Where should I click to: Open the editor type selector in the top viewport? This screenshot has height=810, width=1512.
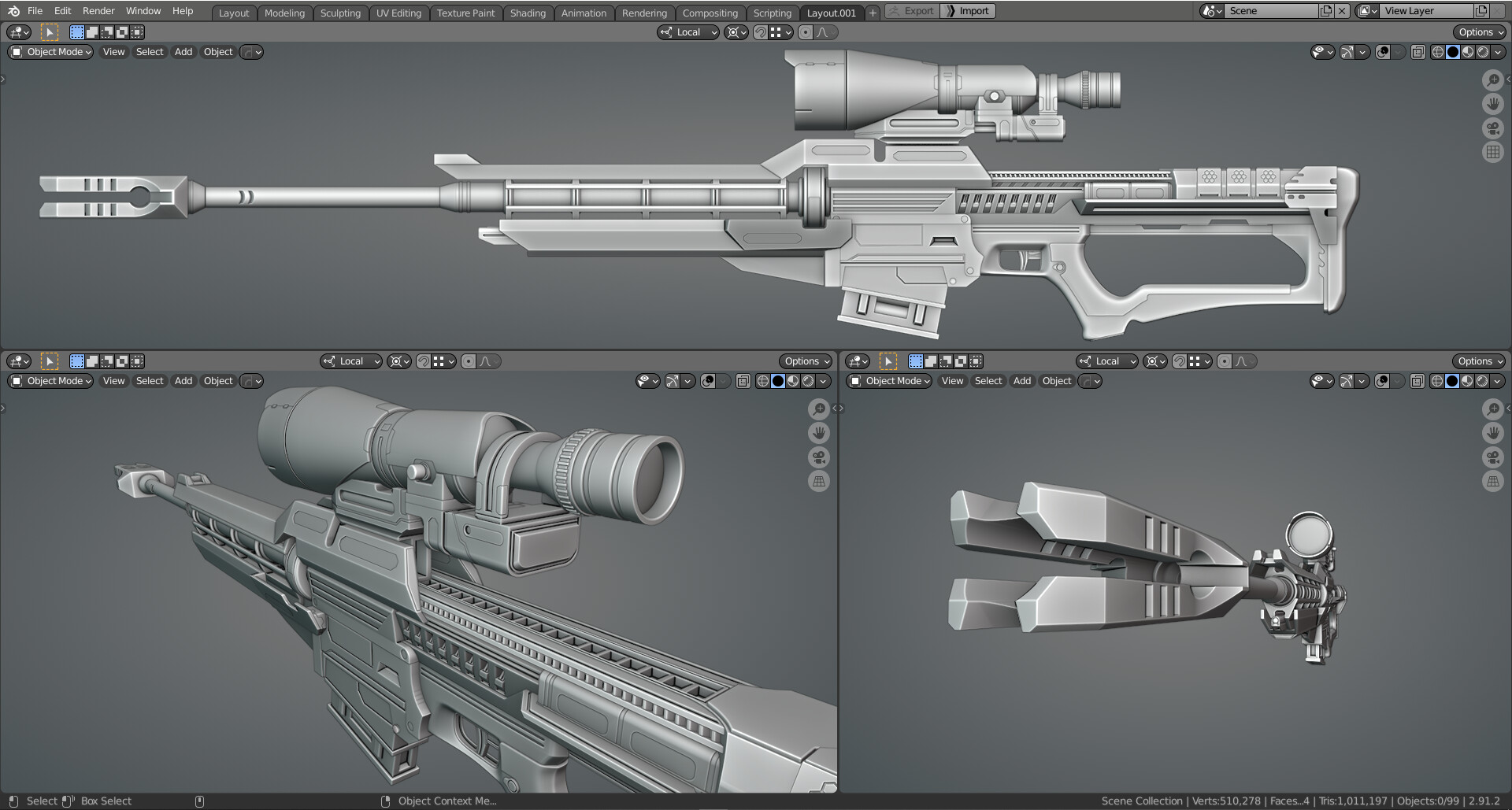click(x=17, y=31)
